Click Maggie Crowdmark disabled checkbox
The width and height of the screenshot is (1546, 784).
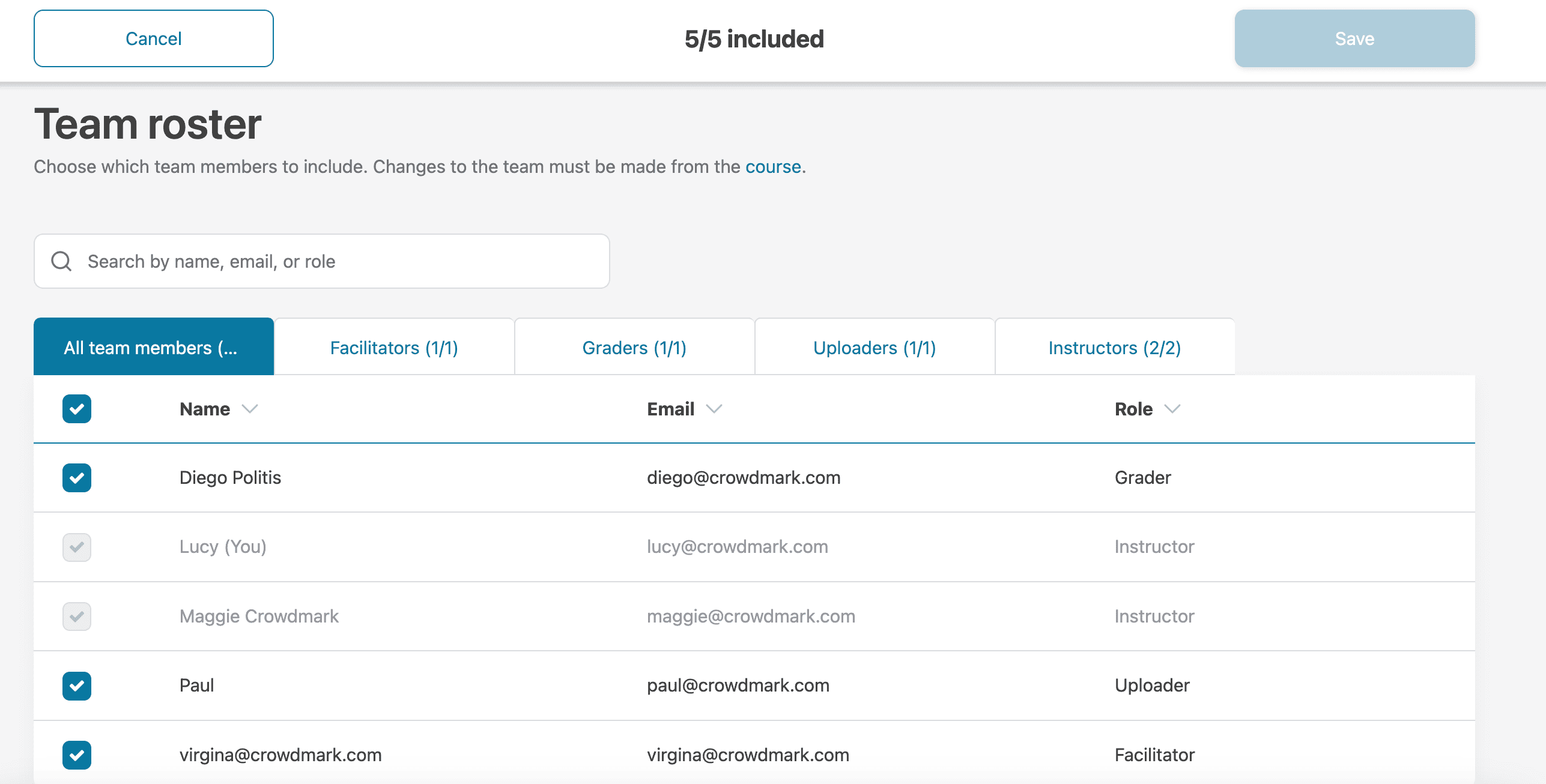point(77,617)
